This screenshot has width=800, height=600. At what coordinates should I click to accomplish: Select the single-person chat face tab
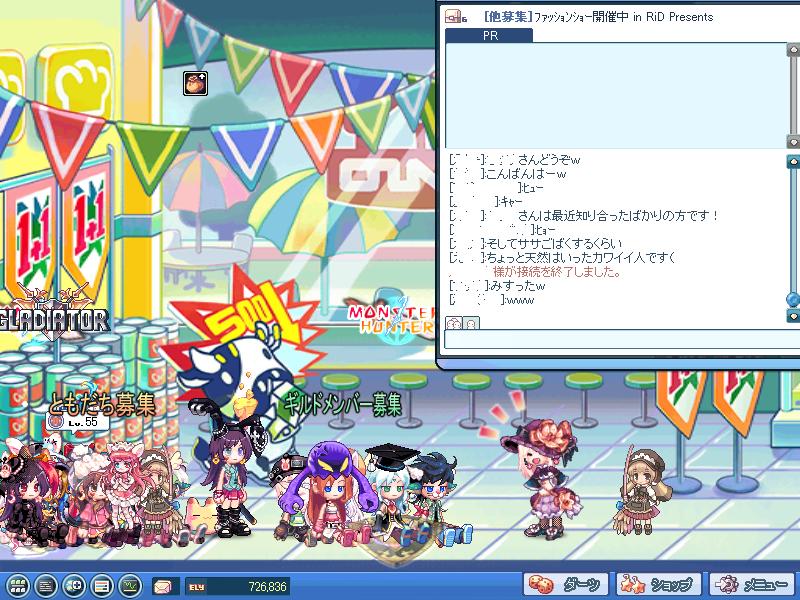click(x=471, y=323)
